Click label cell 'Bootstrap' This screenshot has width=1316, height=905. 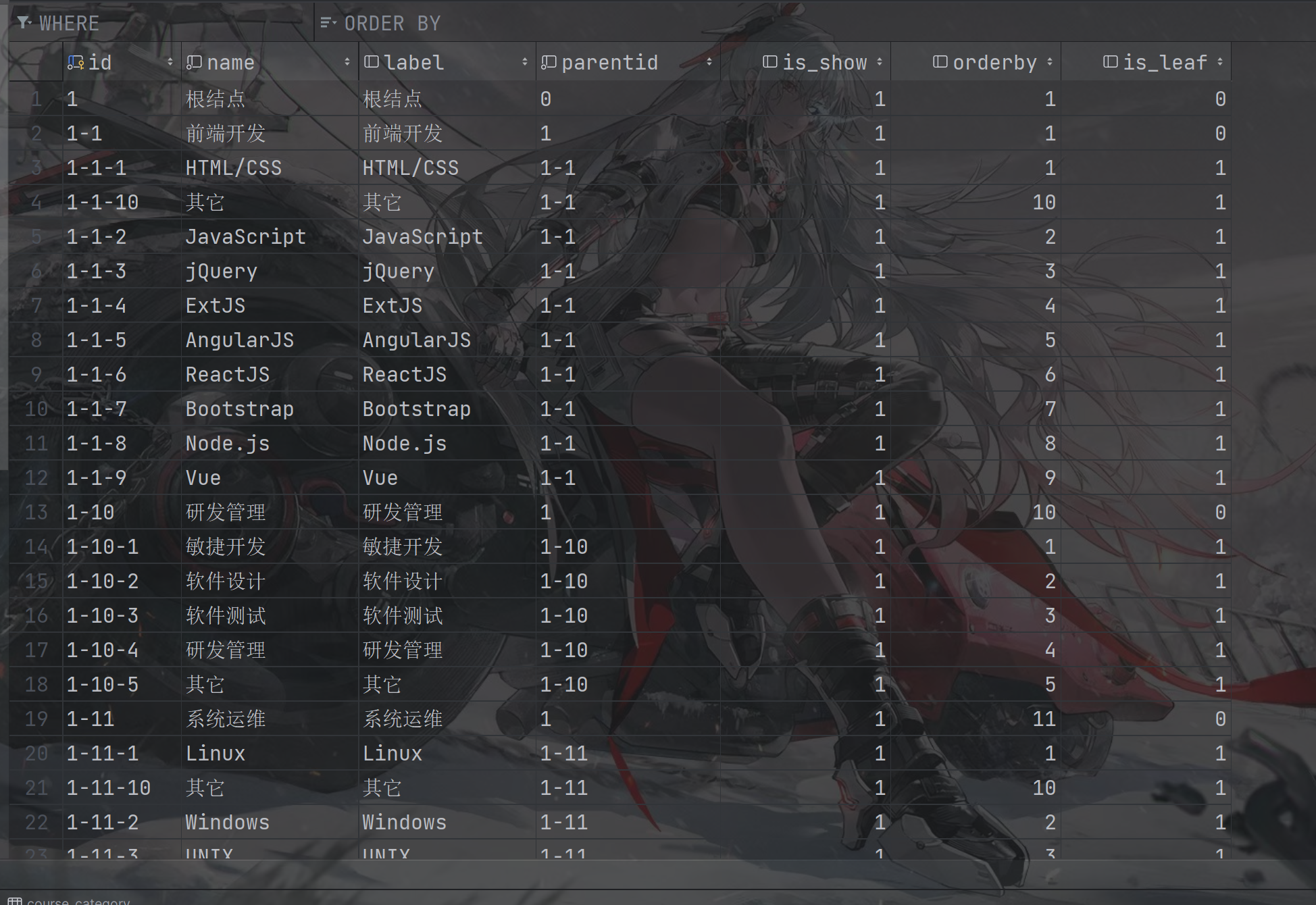(x=447, y=409)
